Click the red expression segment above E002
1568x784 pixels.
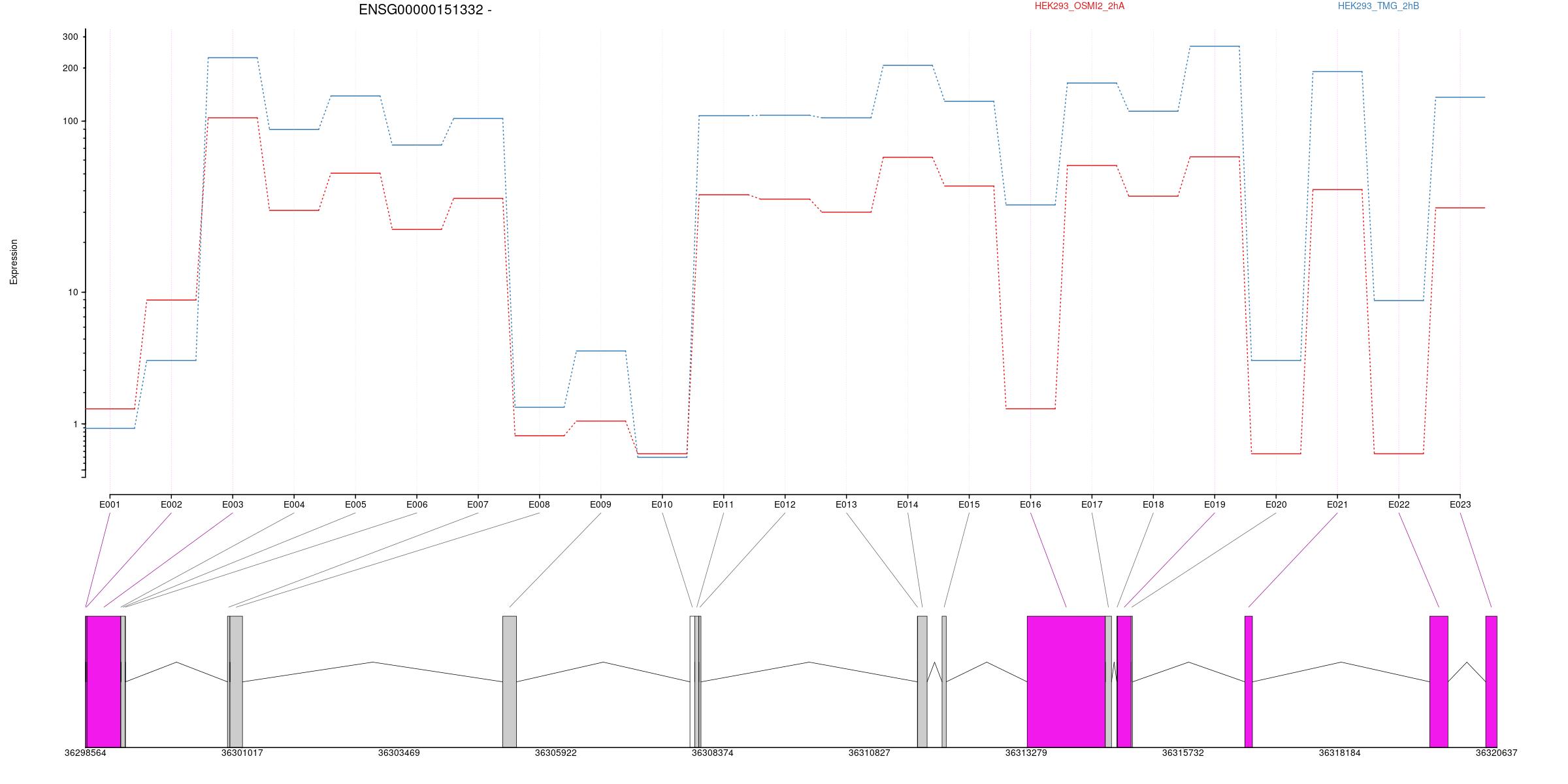[171, 300]
